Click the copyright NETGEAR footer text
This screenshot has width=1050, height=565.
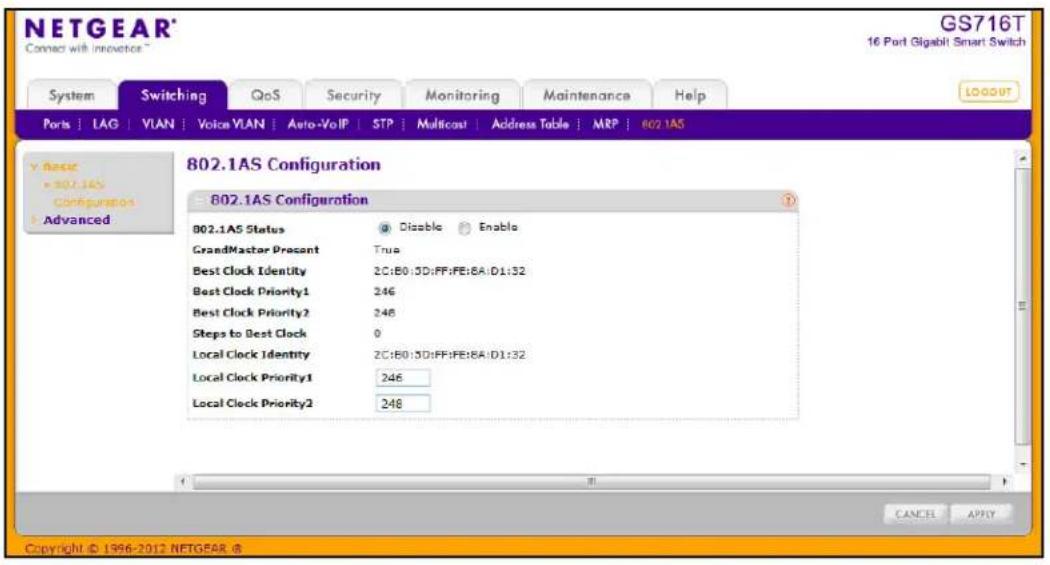click(133, 548)
